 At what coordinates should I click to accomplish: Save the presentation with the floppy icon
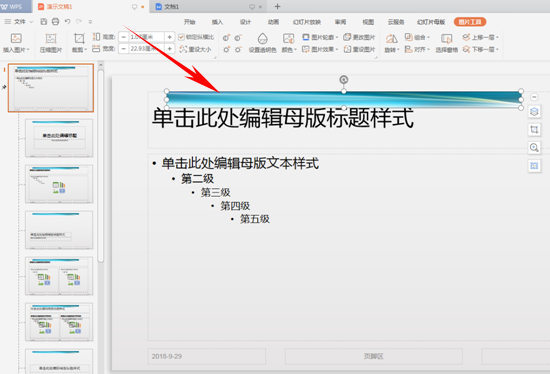44,22
